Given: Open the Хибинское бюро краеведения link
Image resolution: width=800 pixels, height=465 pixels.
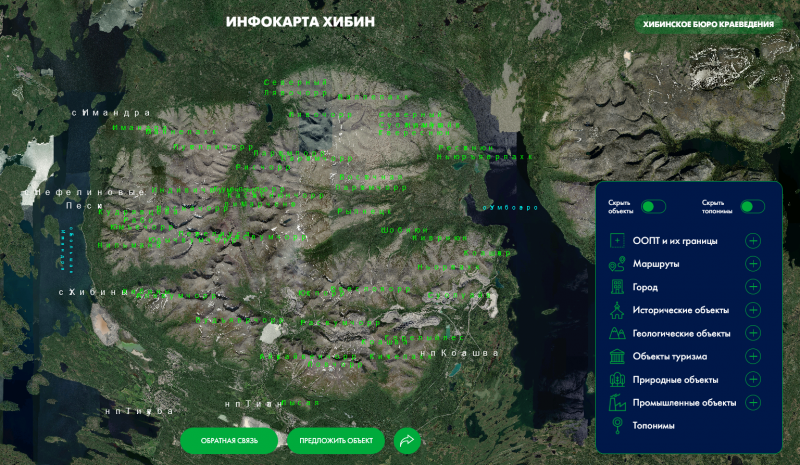Looking at the screenshot, I should tap(708, 24).
